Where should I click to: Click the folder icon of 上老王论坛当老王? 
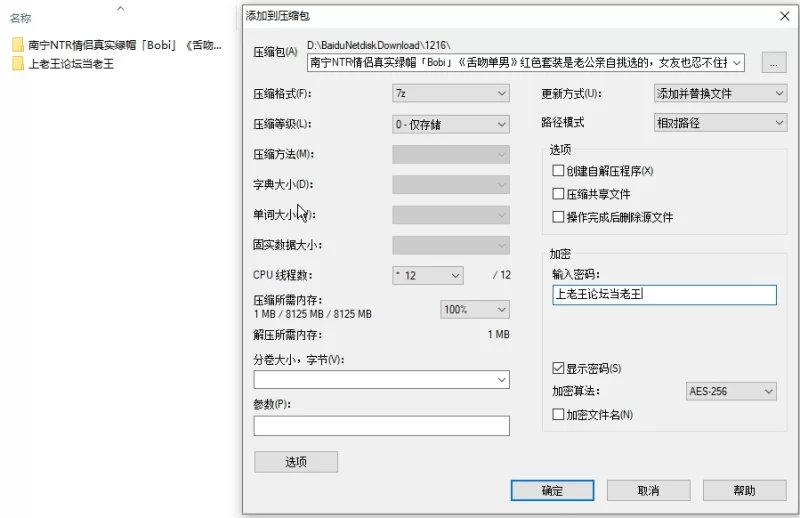[x=18, y=64]
